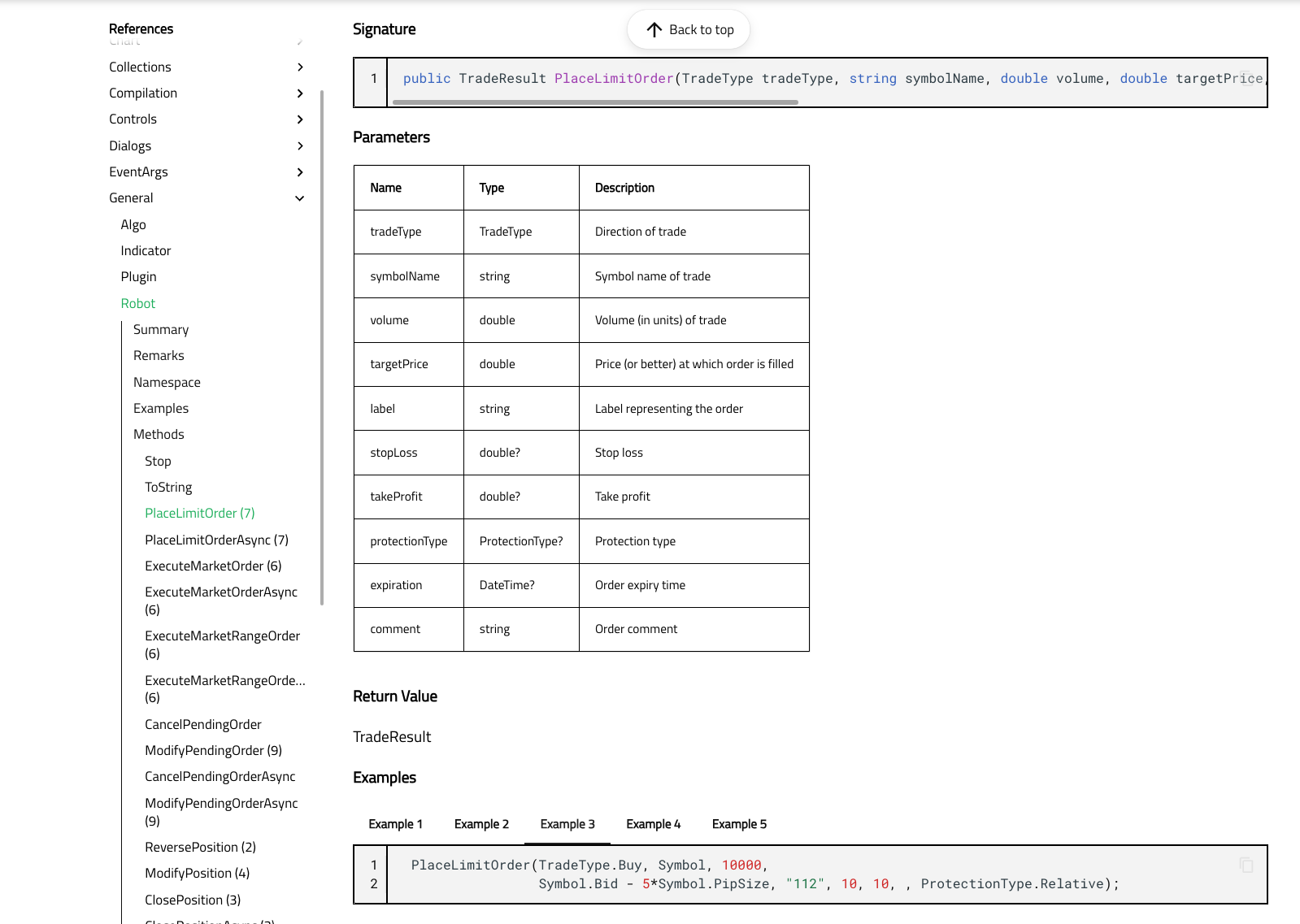This screenshot has width=1300, height=924.
Task: Switch to the Example 4 tab
Action: coord(654,824)
